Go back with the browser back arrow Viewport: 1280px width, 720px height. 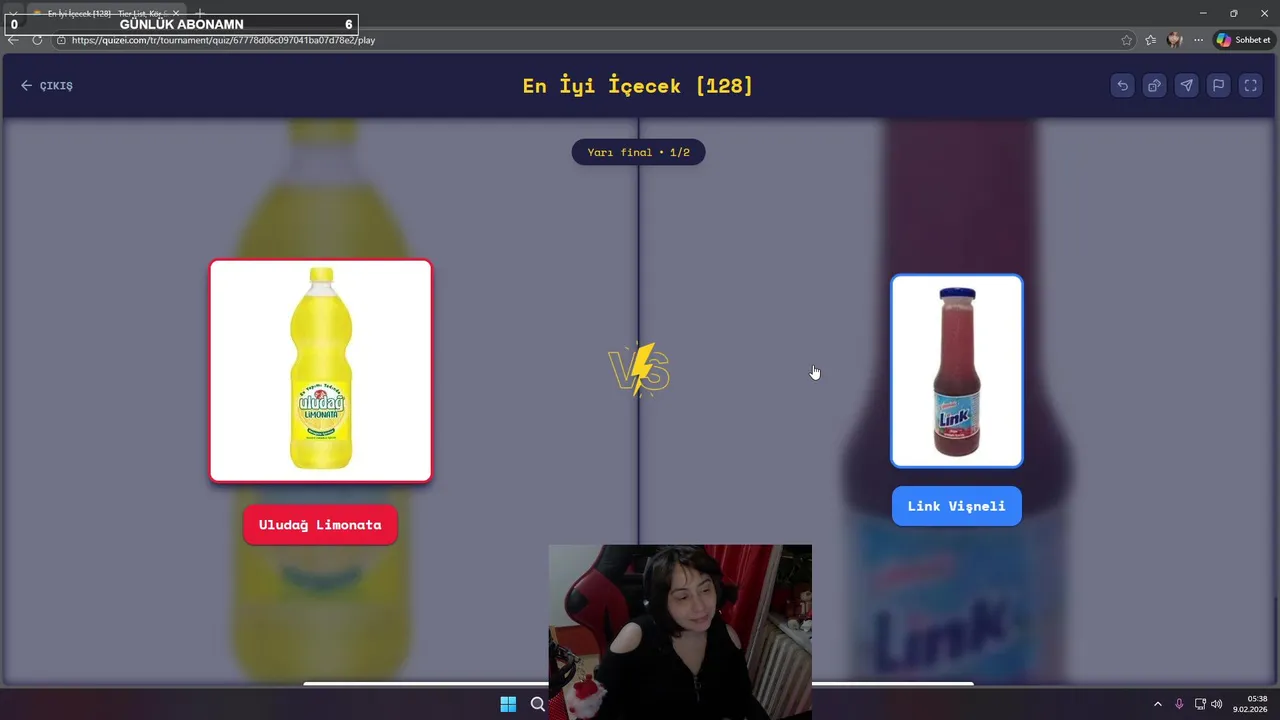[x=13, y=40]
